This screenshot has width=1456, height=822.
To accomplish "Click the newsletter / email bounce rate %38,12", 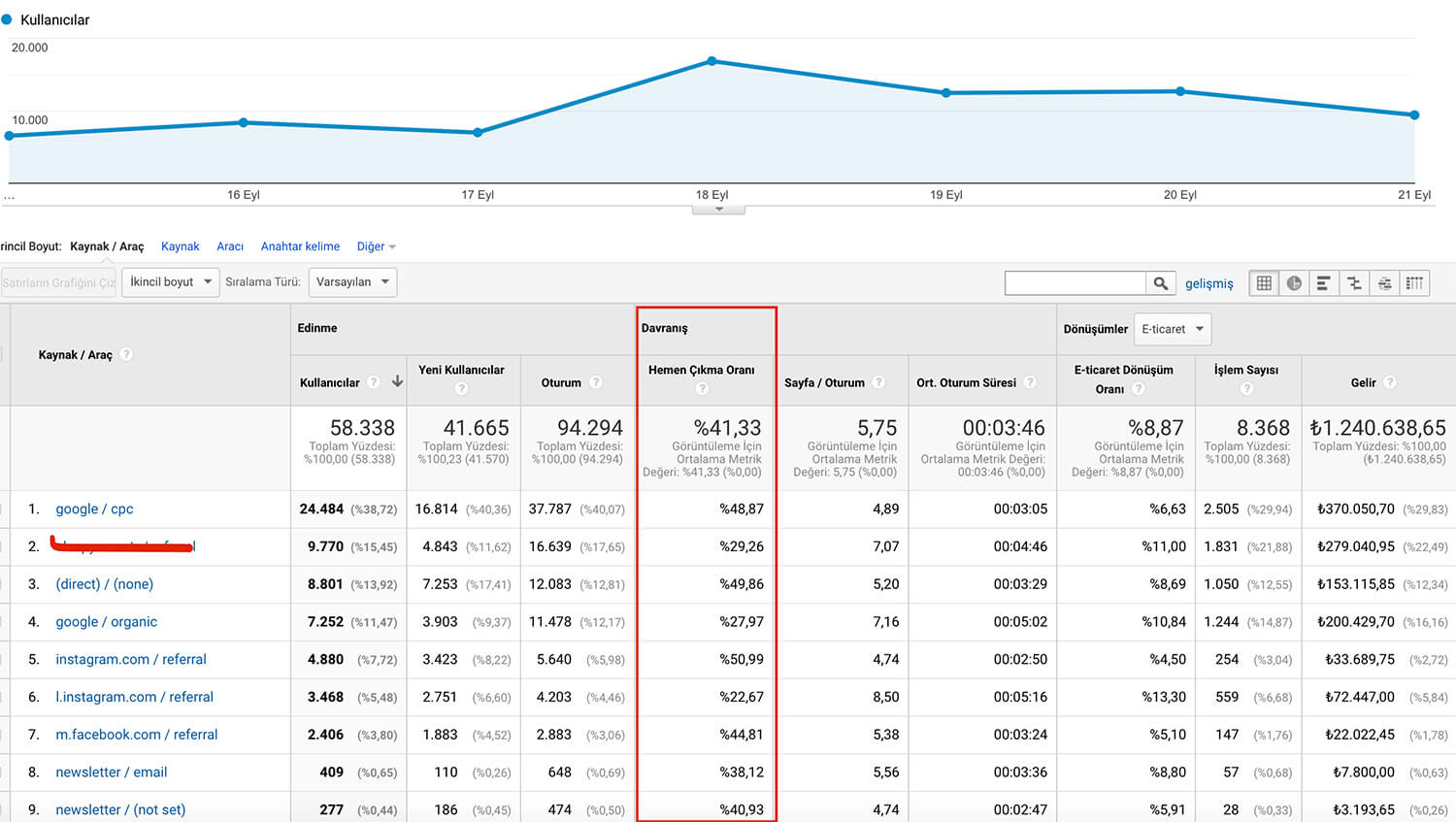I will pos(742,773).
